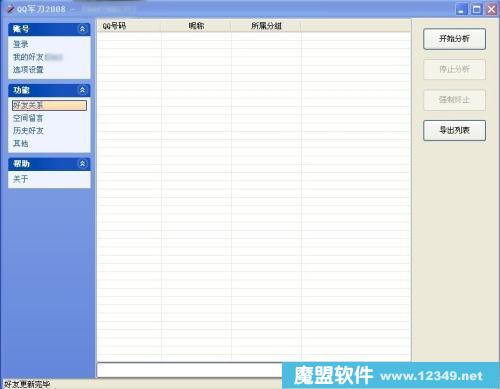
Task: Select the 空间留言 function
Action: coord(28,118)
